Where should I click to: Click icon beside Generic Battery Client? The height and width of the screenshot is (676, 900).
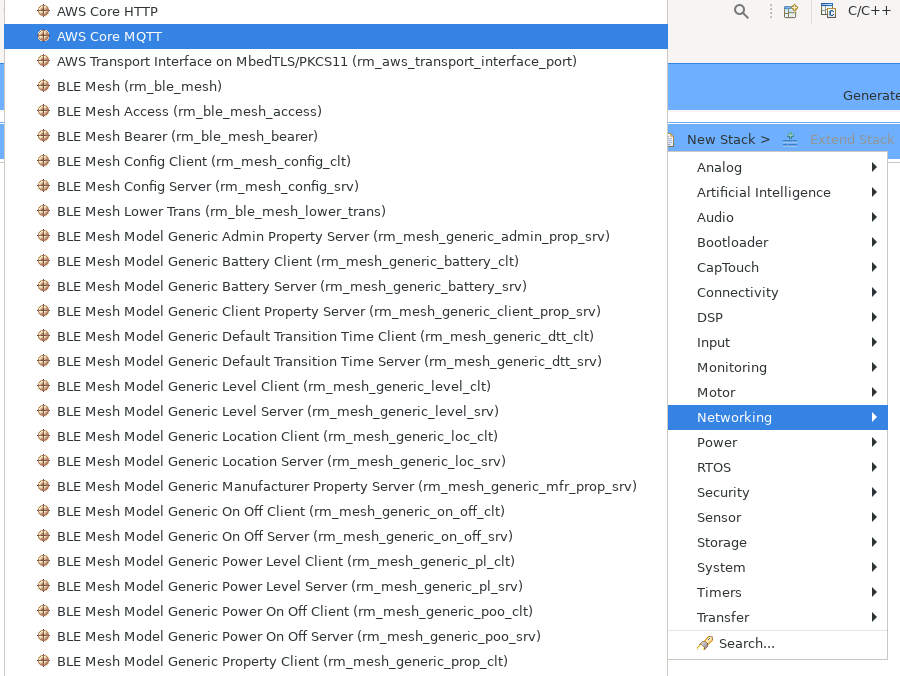(43, 261)
